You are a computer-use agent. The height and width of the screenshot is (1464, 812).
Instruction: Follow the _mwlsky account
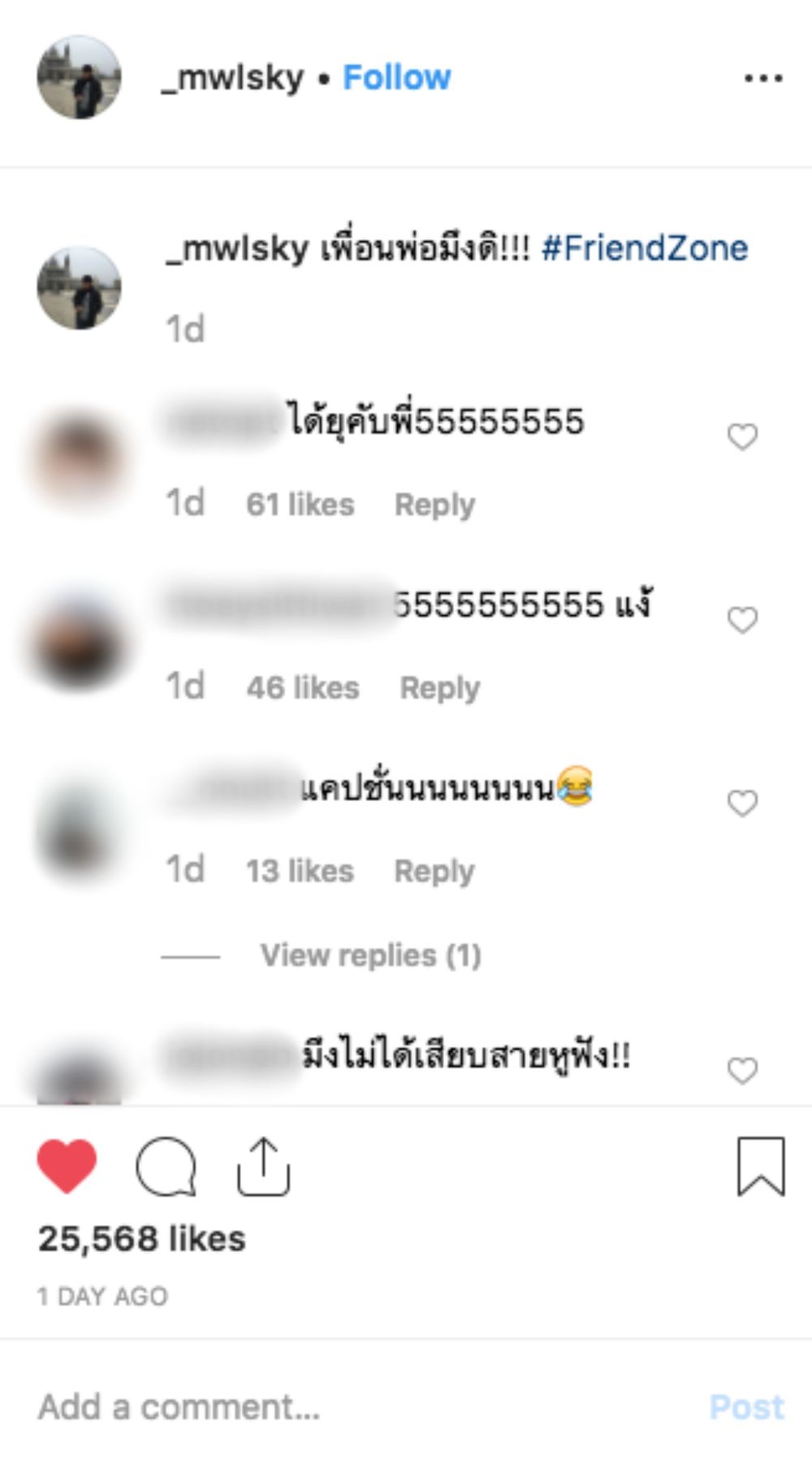[x=396, y=78]
